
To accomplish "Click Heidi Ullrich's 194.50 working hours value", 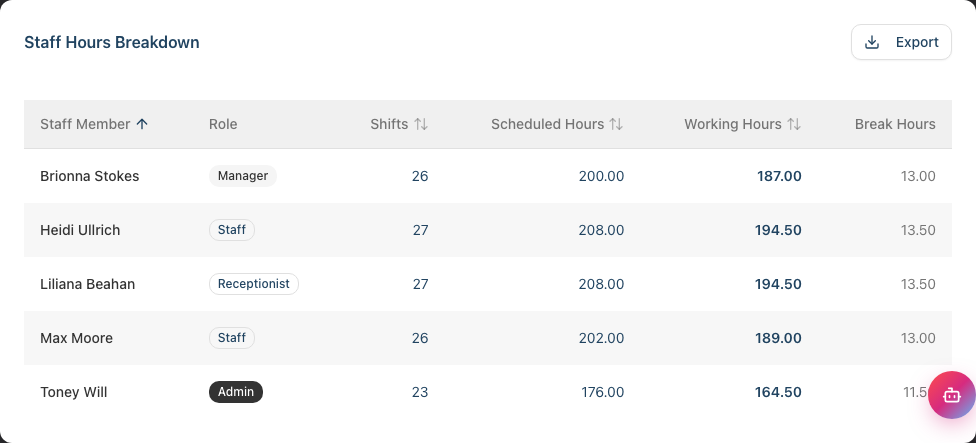I will pos(778,230).
